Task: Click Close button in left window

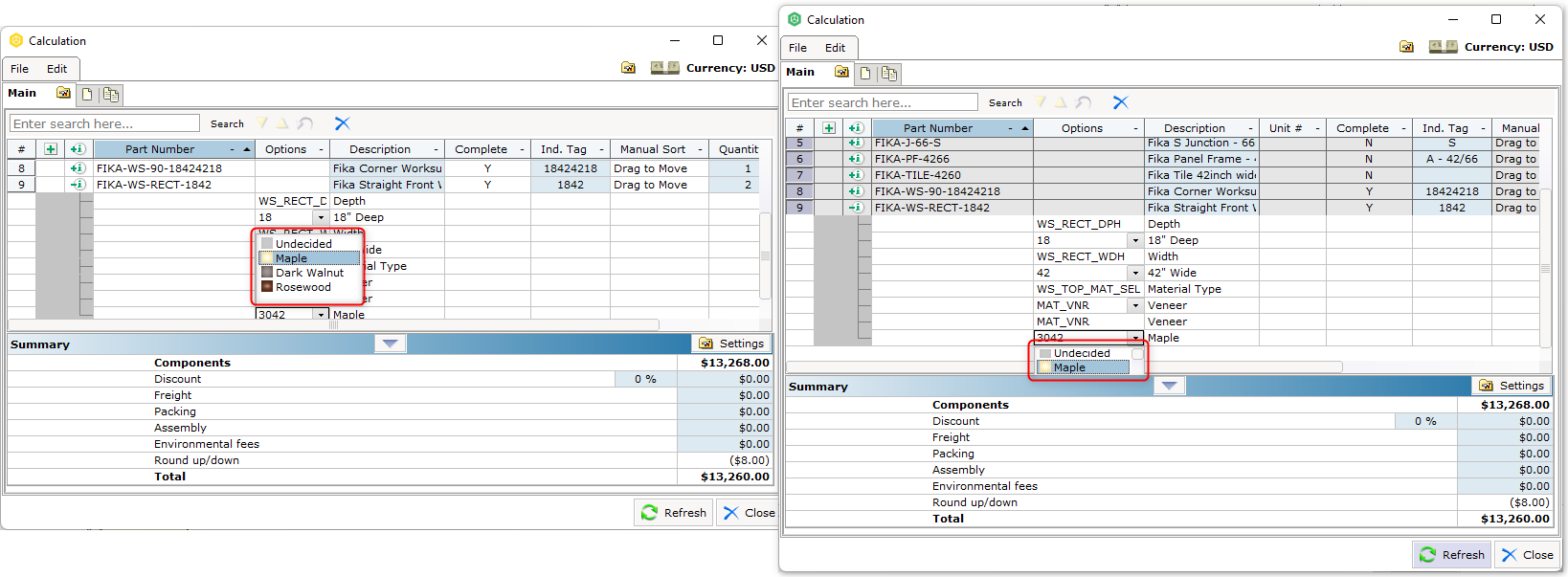Action: pos(749,513)
